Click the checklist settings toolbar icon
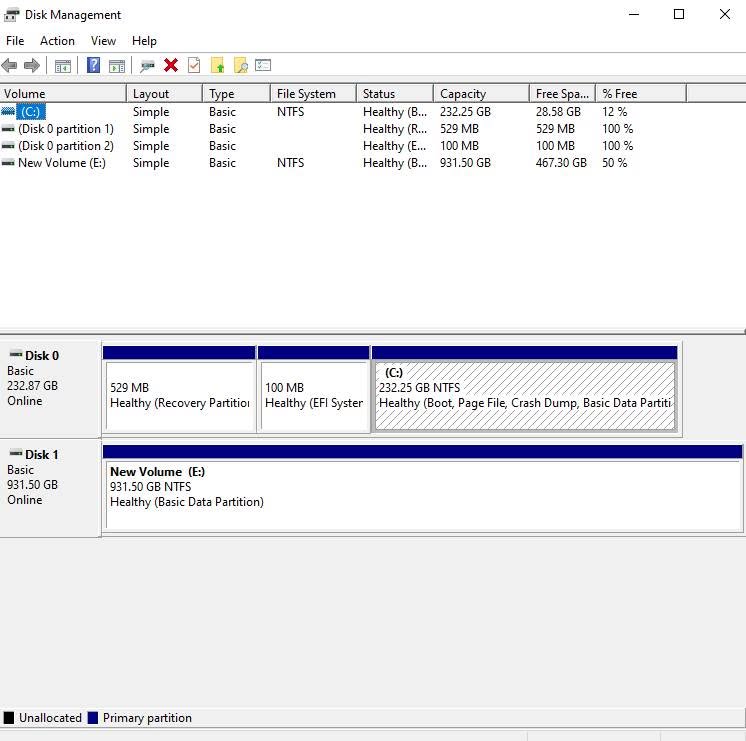 [263, 65]
